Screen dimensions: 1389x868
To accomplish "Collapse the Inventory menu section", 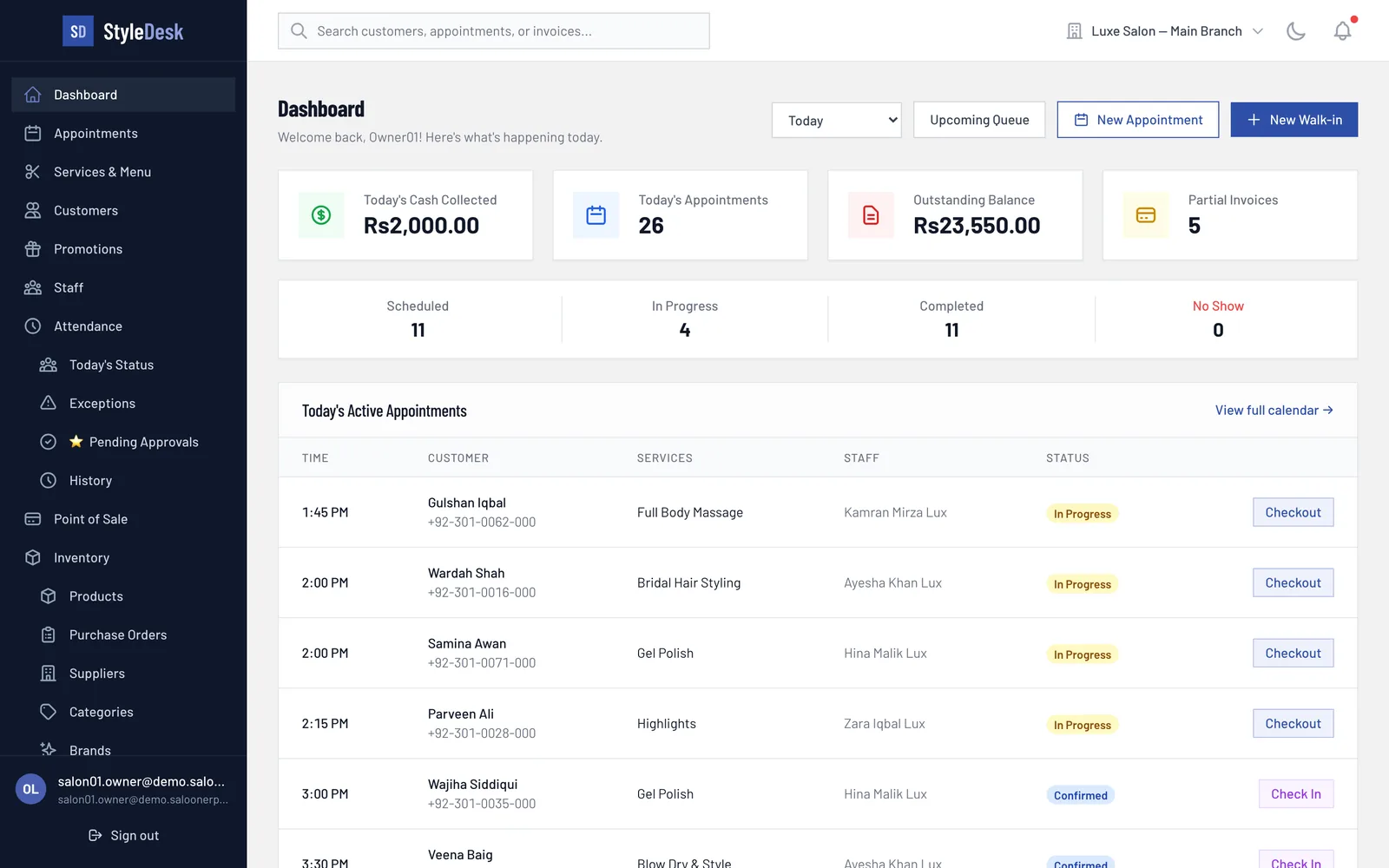I will point(123,558).
